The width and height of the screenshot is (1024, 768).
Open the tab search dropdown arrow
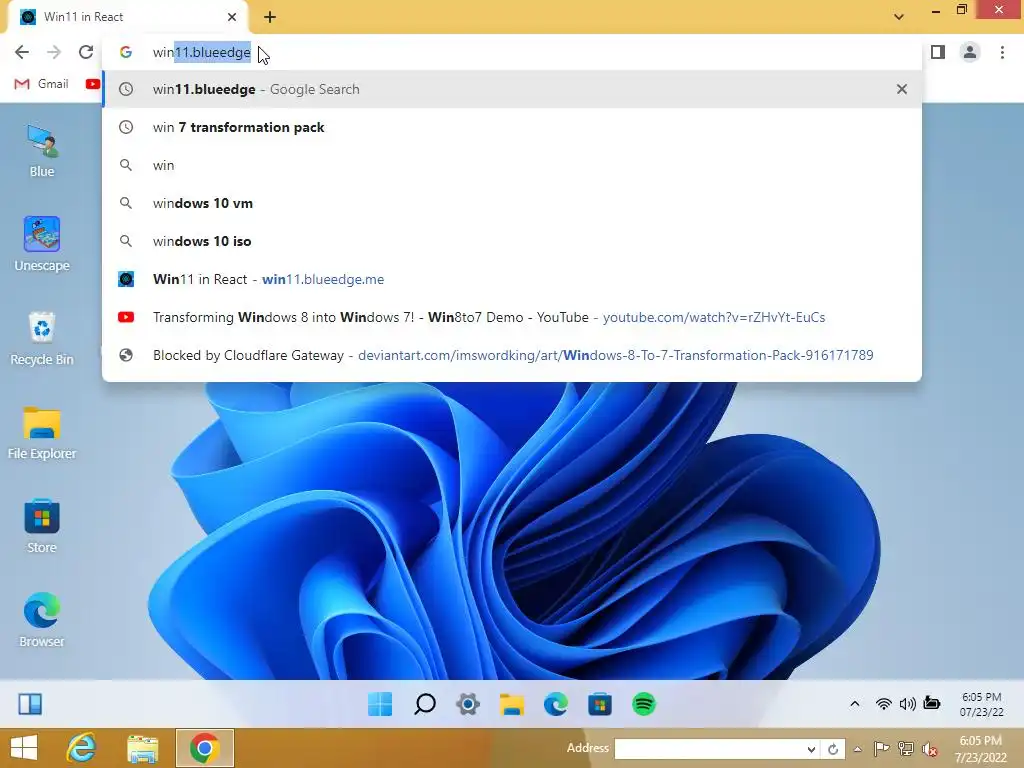point(899,17)
